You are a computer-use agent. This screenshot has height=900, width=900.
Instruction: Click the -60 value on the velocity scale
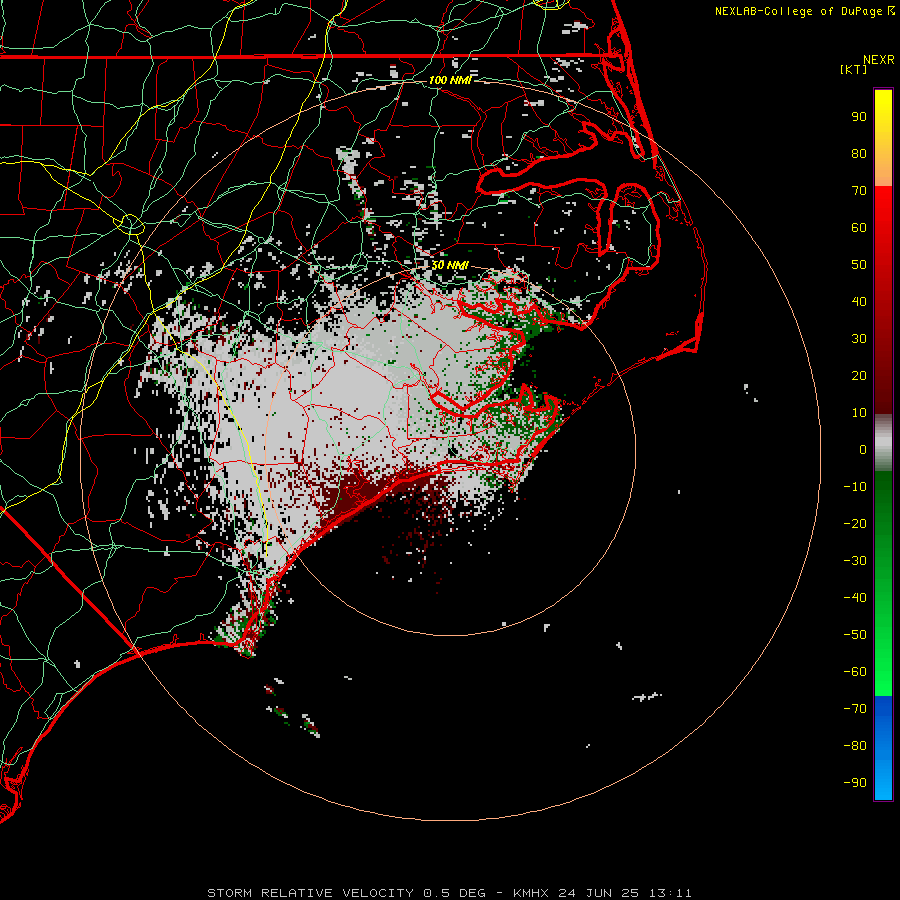click(x=855, y=672)
